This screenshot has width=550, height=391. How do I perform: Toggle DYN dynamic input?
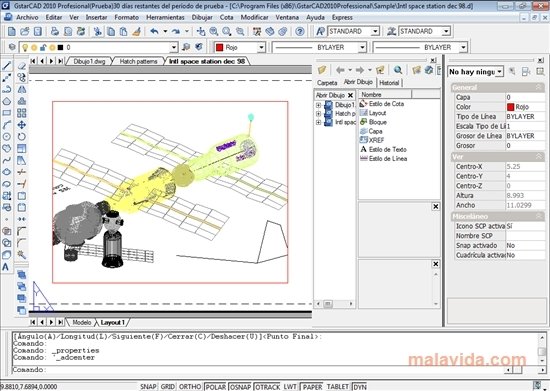point(360,387)
